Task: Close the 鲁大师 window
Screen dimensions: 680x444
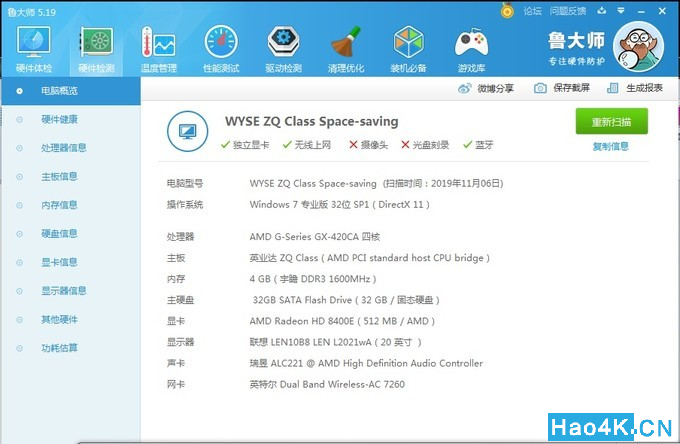Action: point(662,11)
